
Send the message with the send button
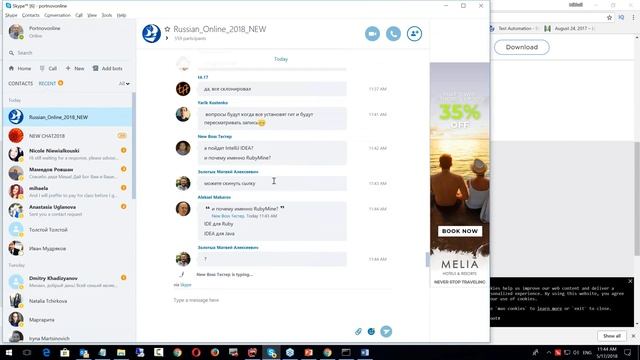tap(386, 331)
